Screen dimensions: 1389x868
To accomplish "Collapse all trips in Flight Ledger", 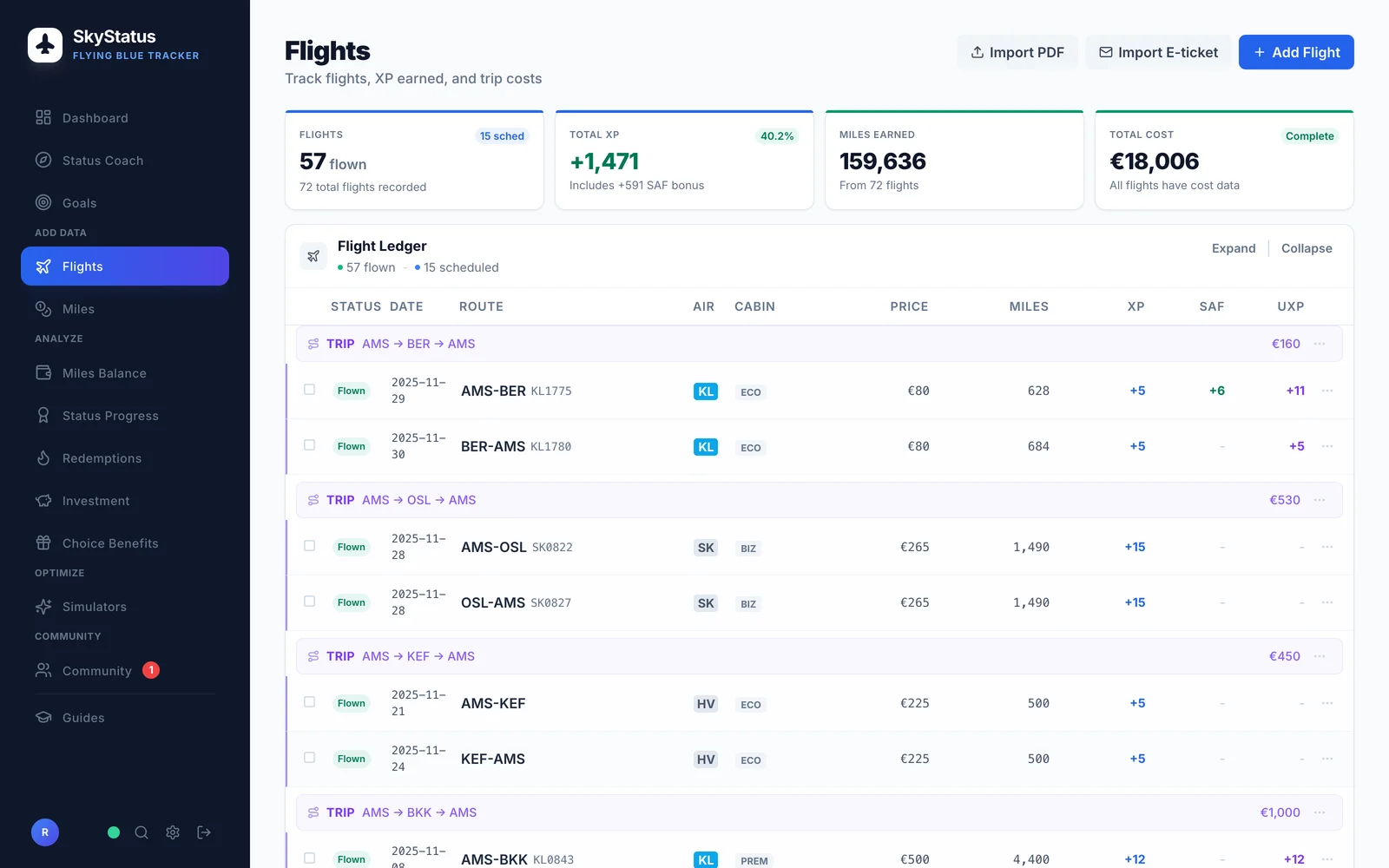I will click(x=1307, y=248).
